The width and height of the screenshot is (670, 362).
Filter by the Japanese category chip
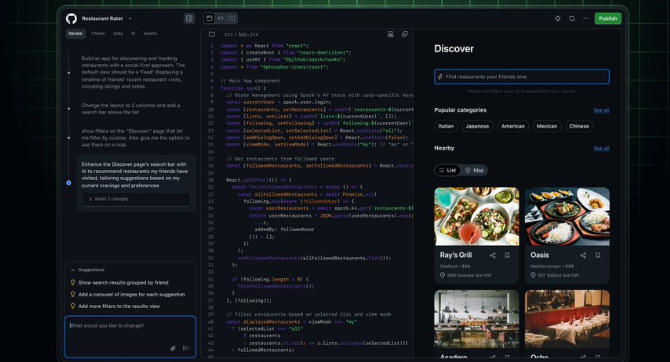tap(477, 126)
